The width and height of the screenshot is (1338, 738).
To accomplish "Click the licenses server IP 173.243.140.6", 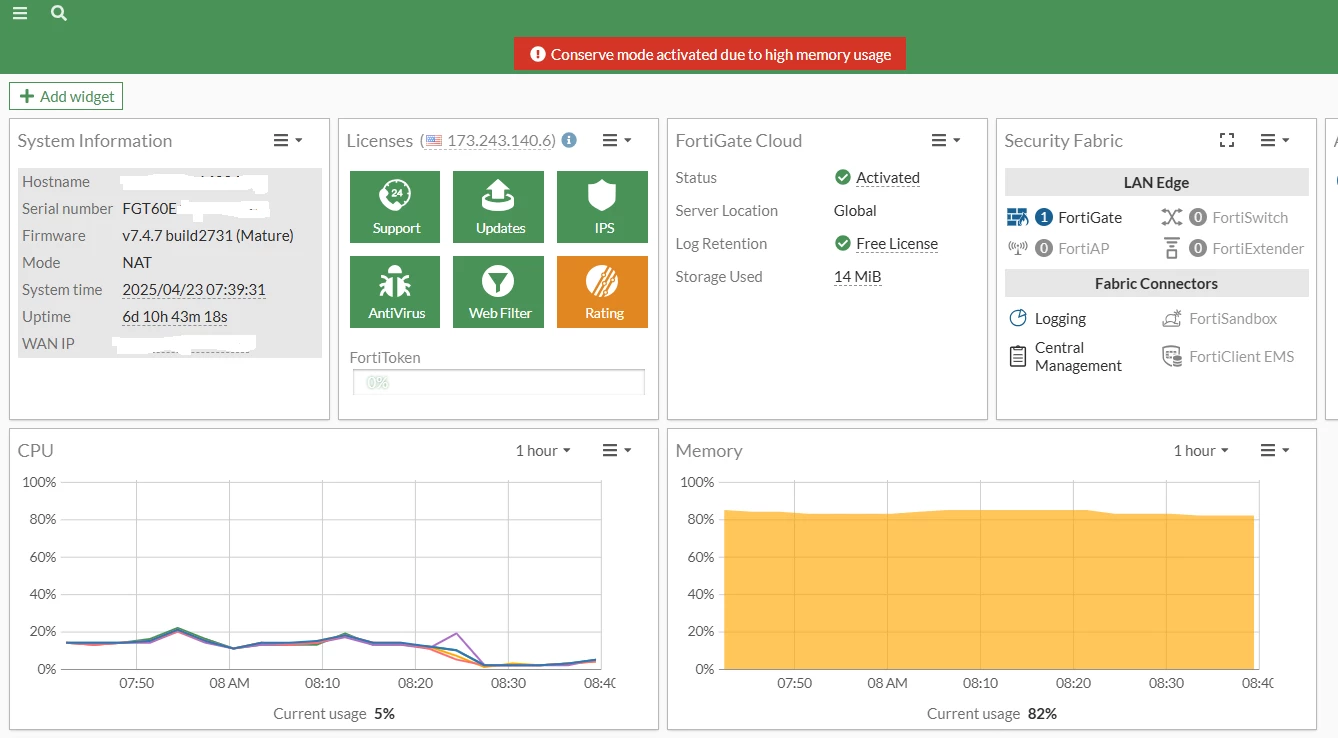I will tap(500, 141).
